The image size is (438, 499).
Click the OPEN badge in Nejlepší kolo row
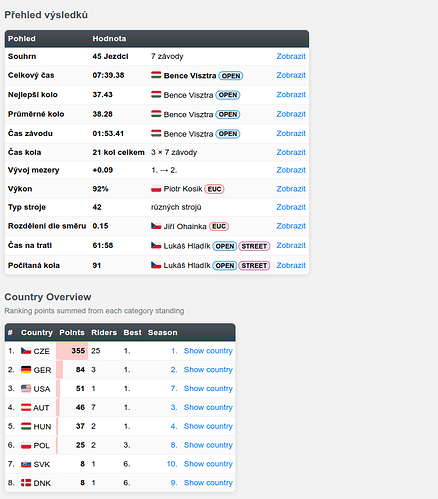(x=228, y=95)
